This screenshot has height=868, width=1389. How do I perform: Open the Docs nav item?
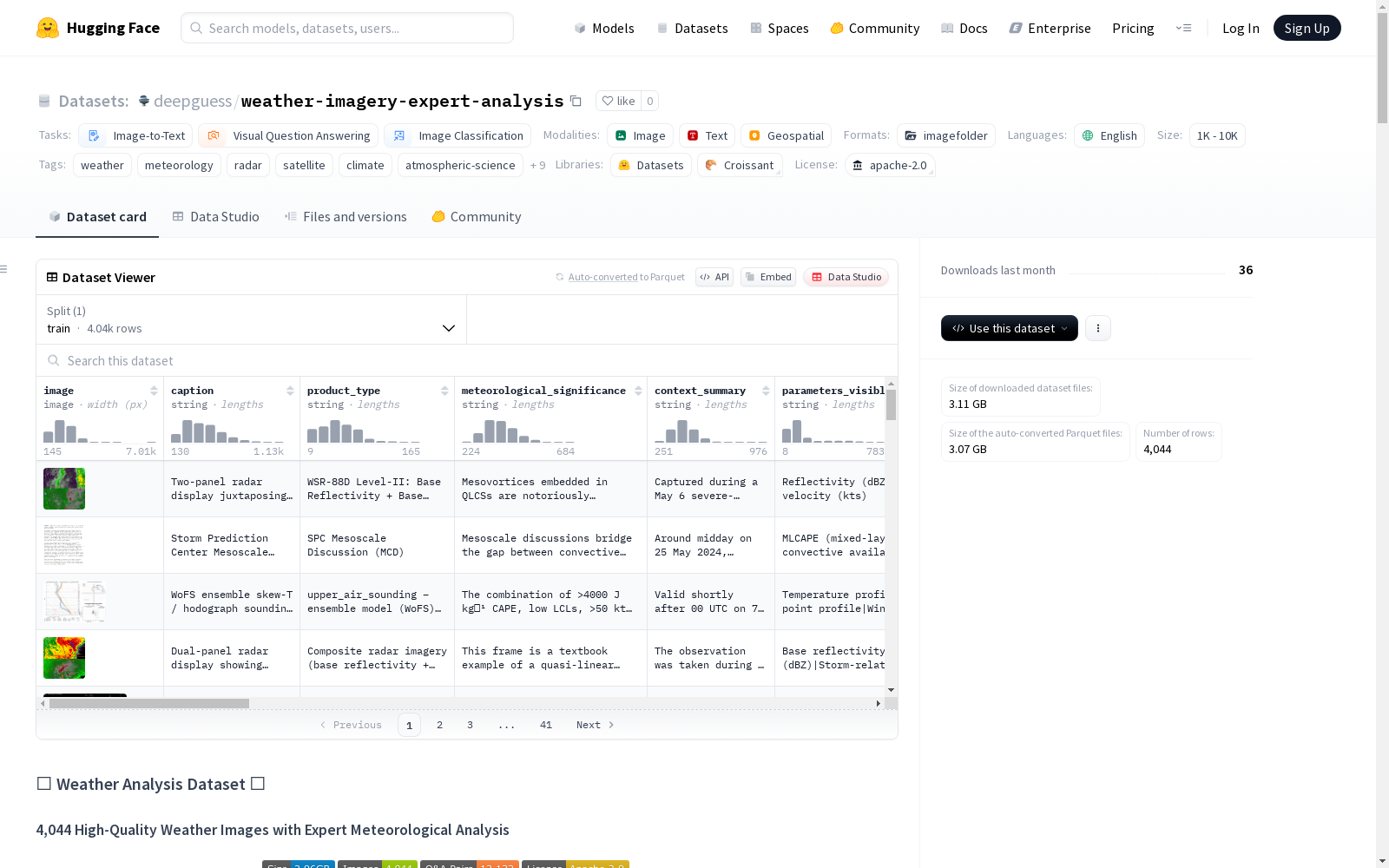(964, 28)
